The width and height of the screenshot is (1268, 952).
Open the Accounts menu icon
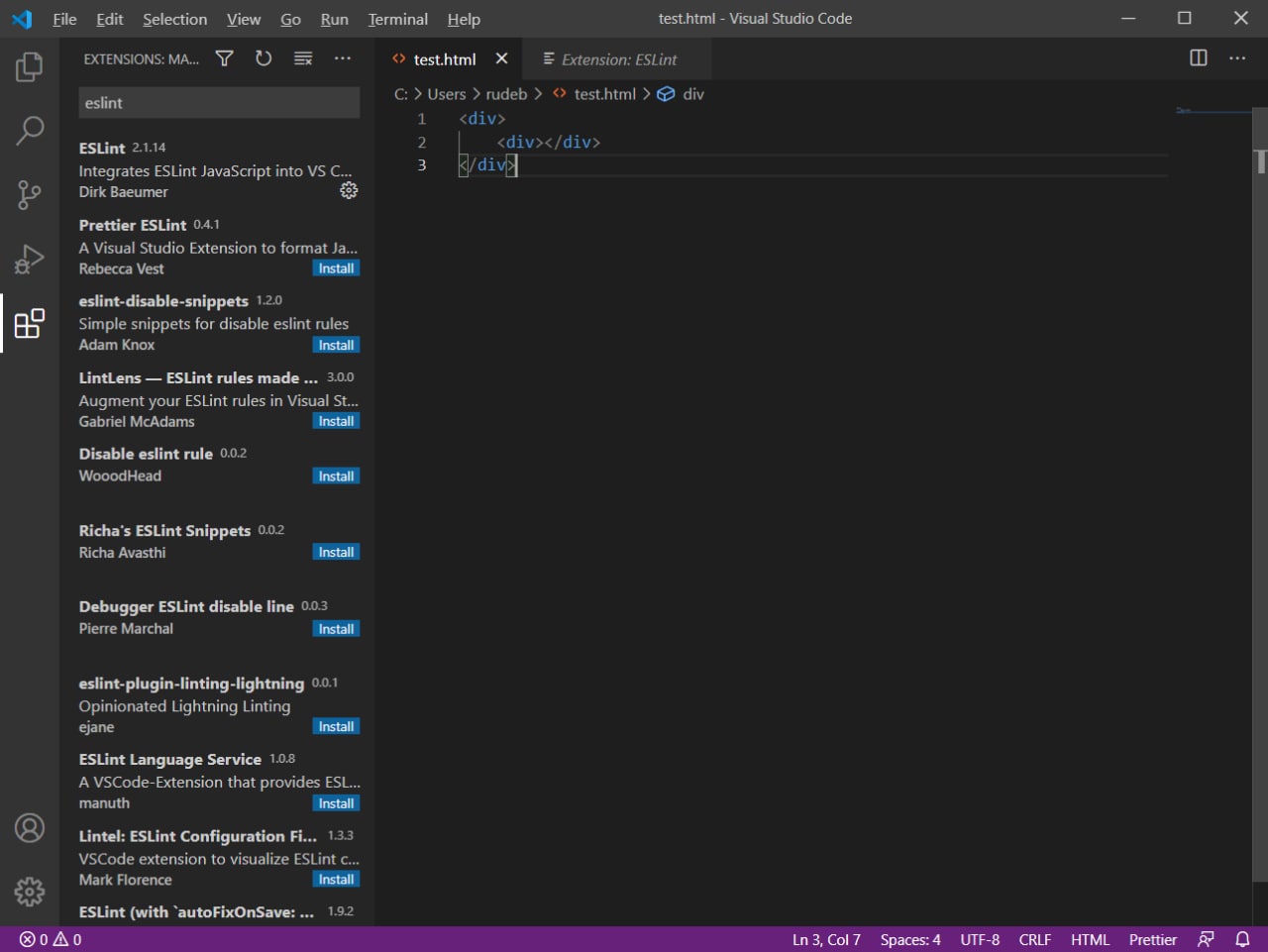point(30,827)
